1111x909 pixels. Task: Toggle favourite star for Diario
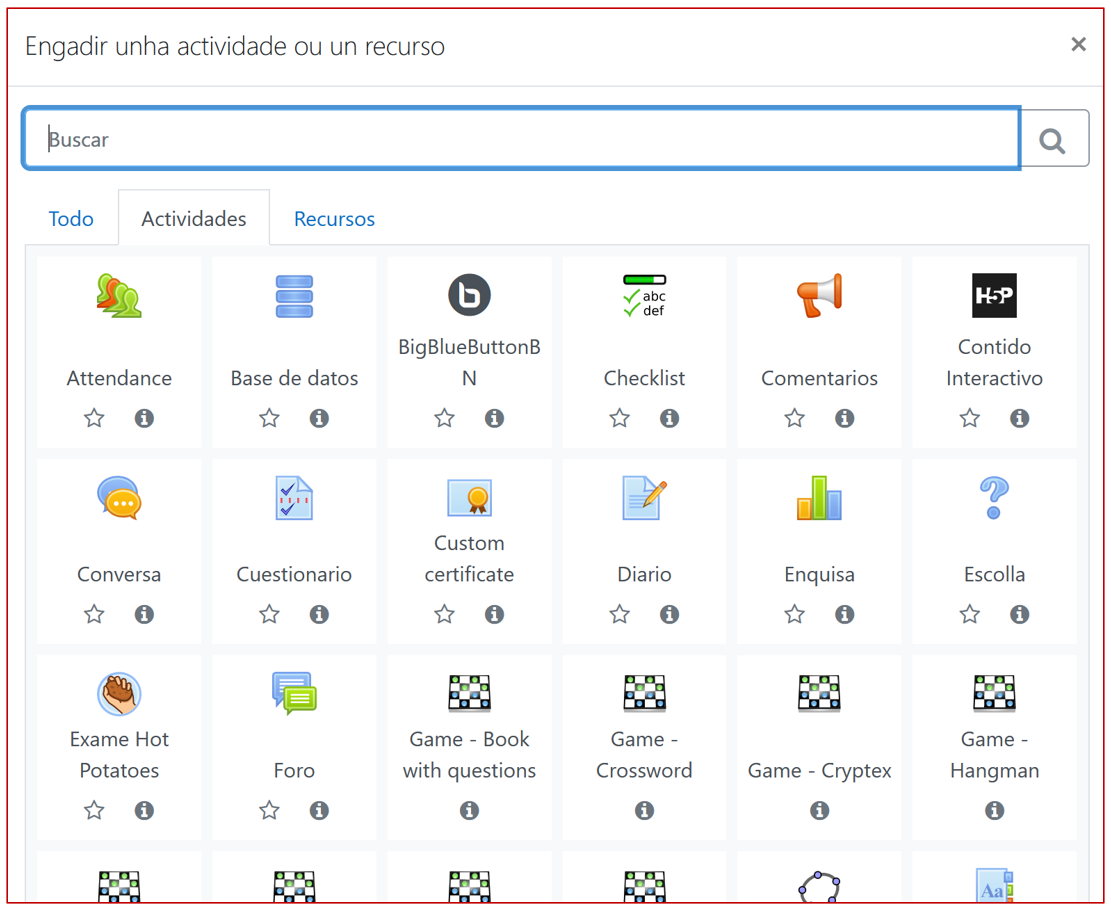pyautogui.click(x=620, y=614)
